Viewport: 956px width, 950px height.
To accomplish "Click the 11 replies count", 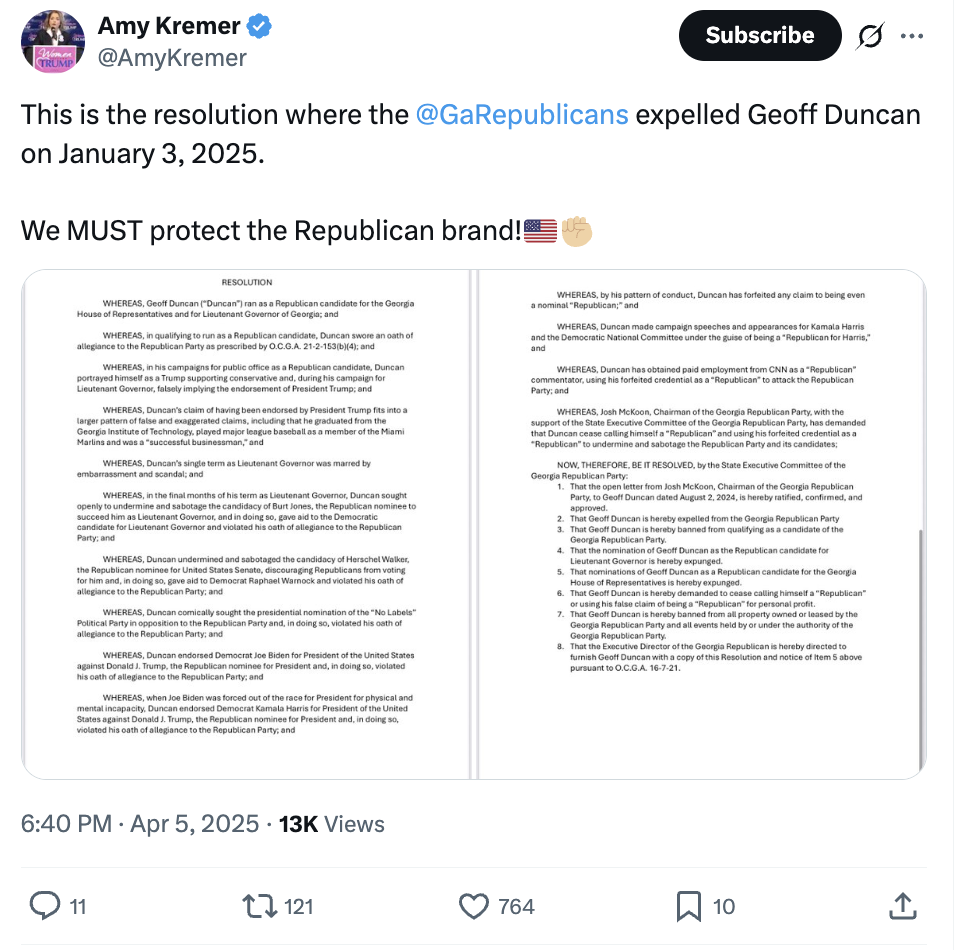I will (77, 907).
